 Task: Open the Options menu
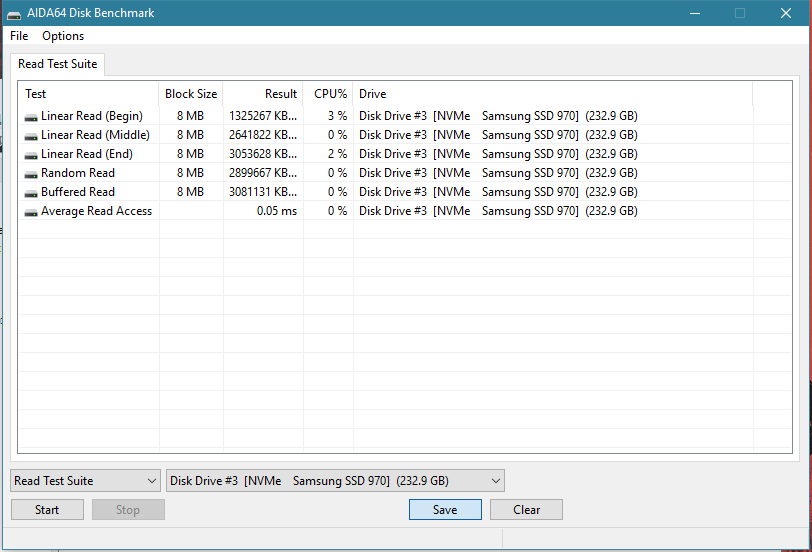63,36
